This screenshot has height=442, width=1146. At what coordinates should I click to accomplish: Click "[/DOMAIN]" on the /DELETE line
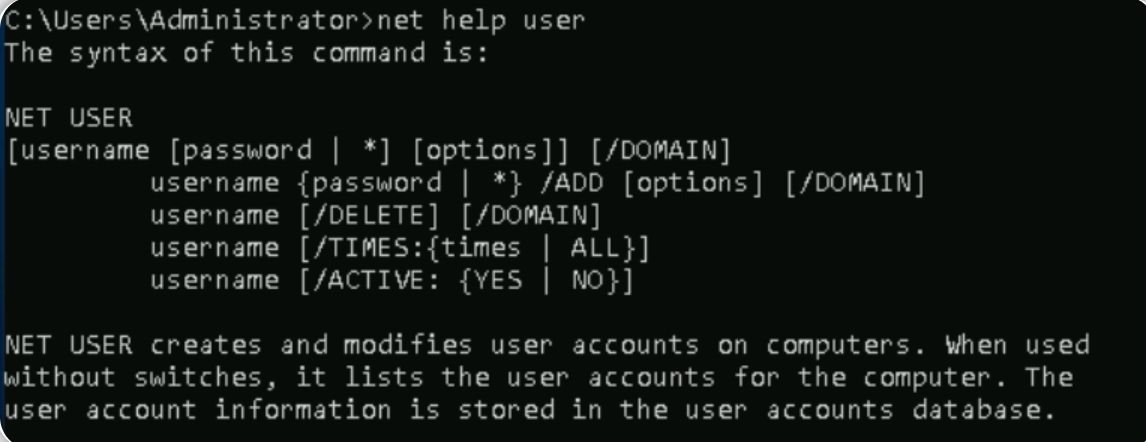coord(531,216)
